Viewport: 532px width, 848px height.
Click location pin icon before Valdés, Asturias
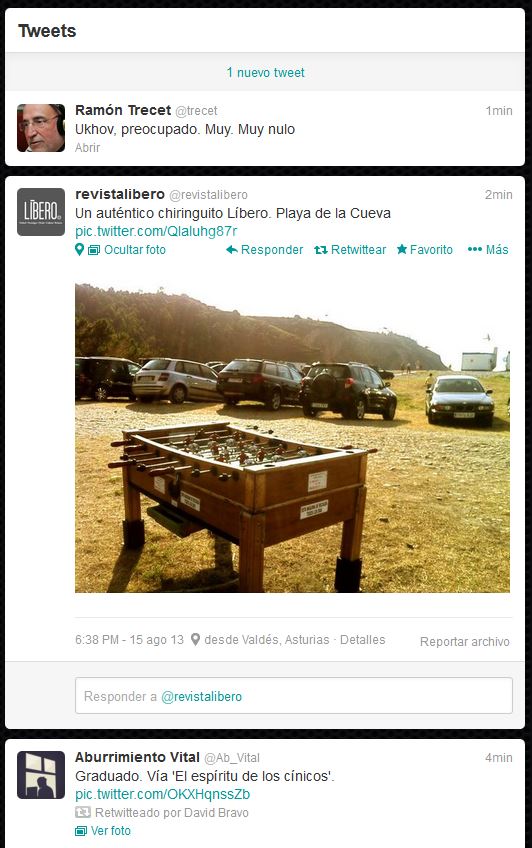(196, 639)
